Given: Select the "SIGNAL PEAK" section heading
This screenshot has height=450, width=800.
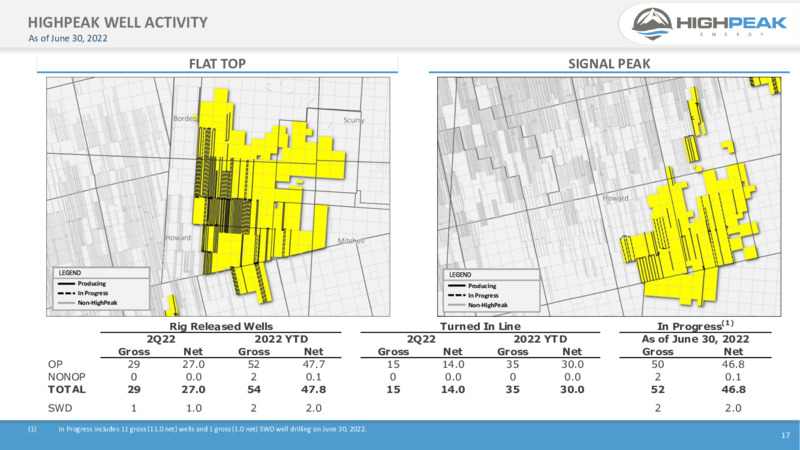Looking at the screenshot, I should tap(609, 64).
